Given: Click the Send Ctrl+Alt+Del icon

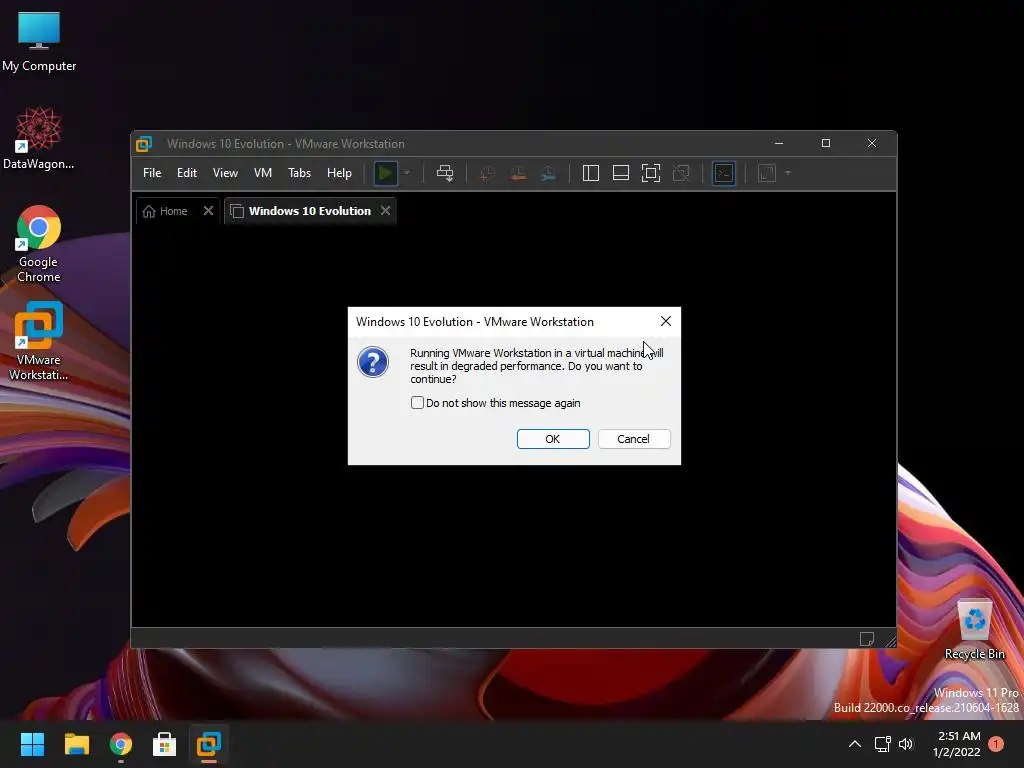Looking at the screenshot, I should tap(445, 173).
